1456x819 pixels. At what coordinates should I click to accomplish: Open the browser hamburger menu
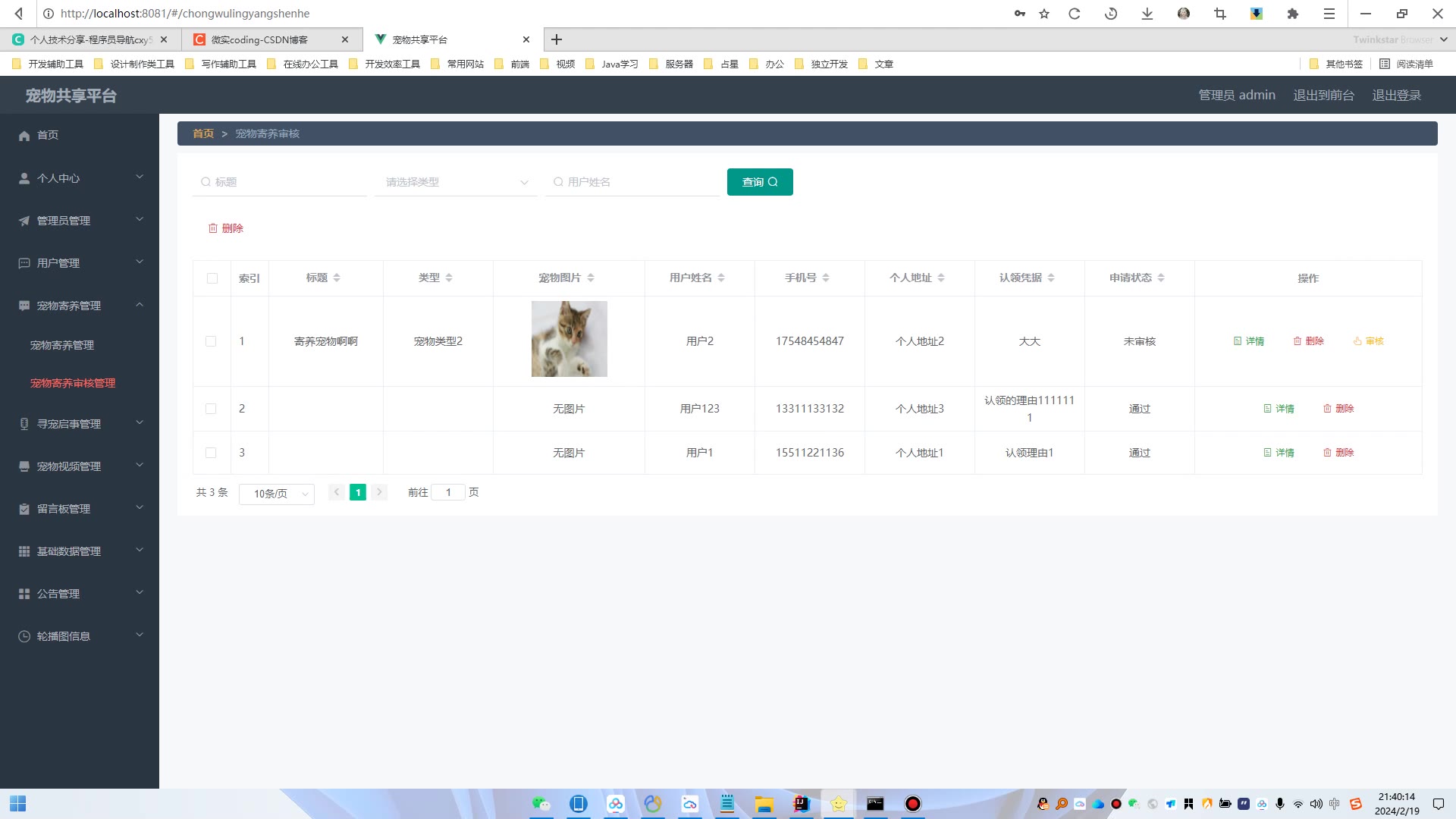coord(1329,13)
